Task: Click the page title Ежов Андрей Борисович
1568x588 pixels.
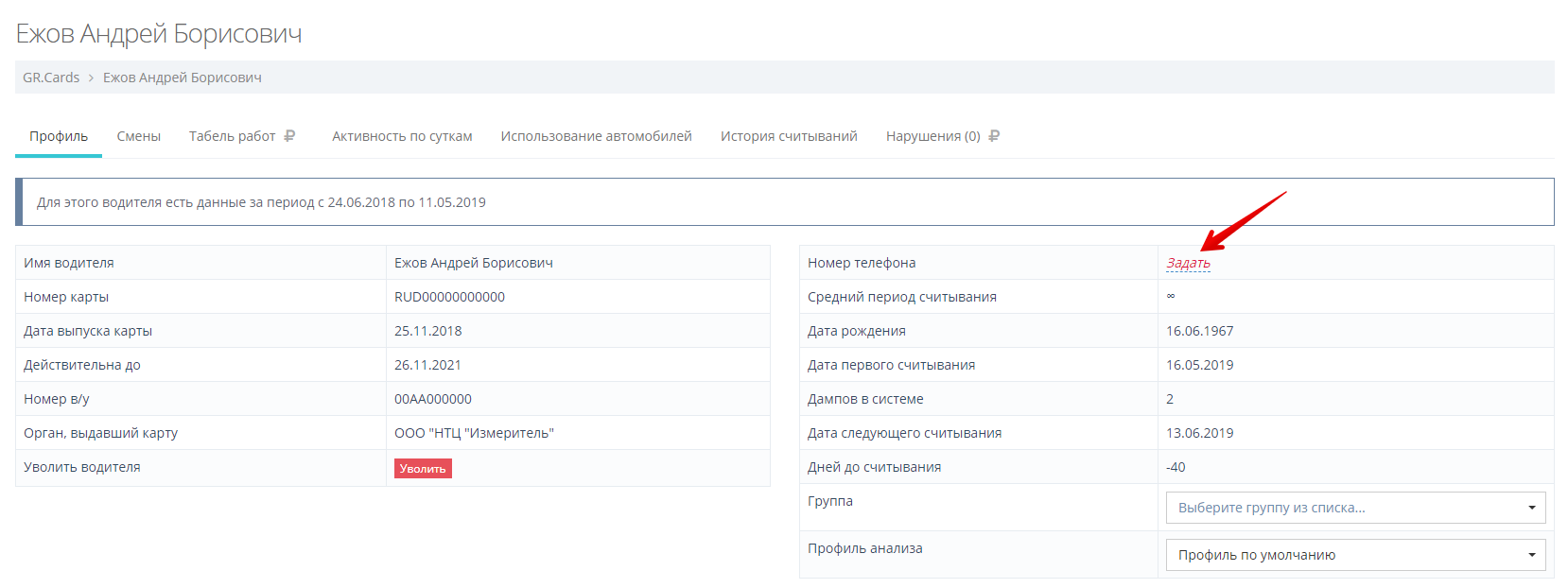Action: point(159,34)
